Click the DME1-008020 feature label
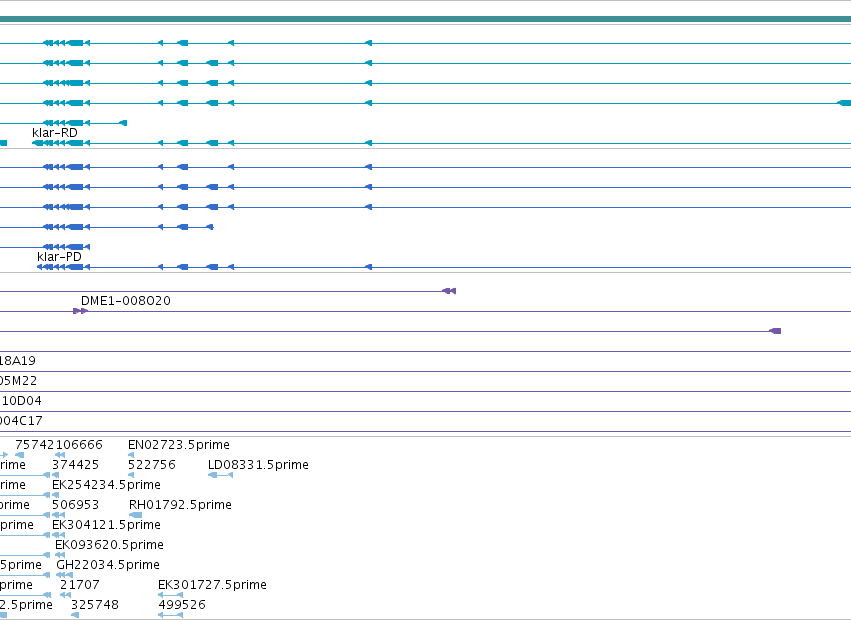 click(125, 301)
